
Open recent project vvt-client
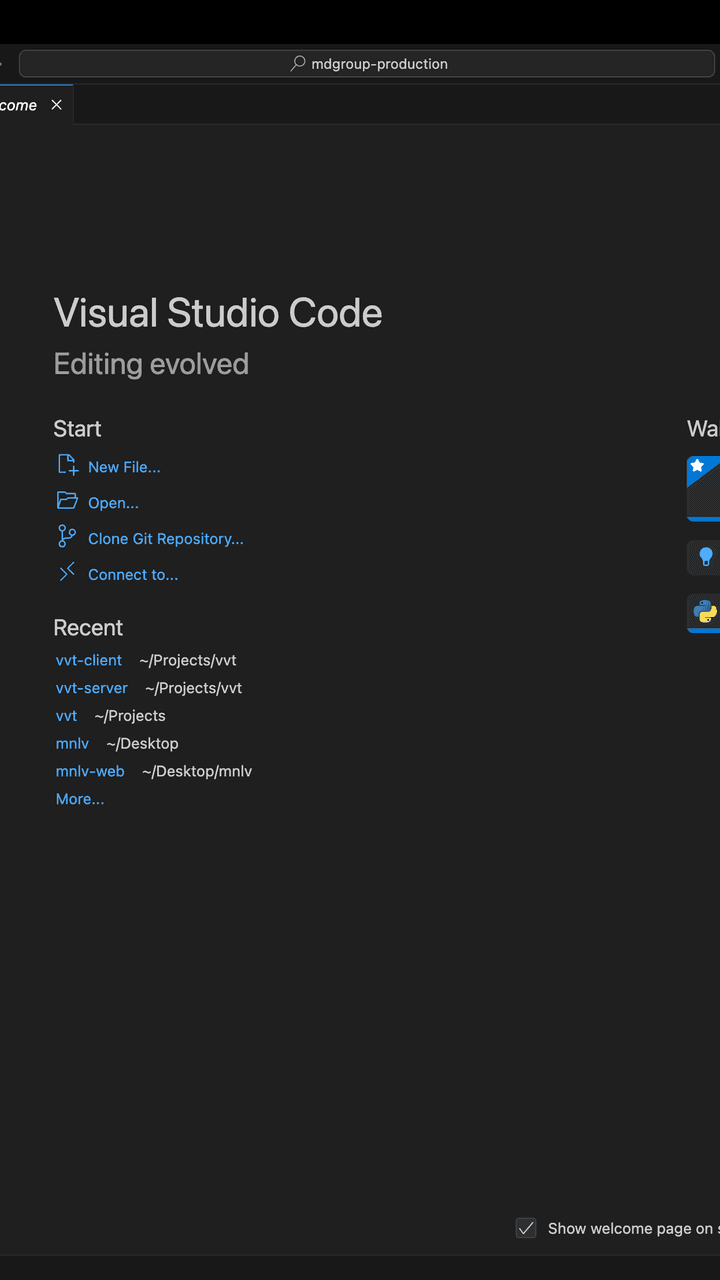[89, 660]
